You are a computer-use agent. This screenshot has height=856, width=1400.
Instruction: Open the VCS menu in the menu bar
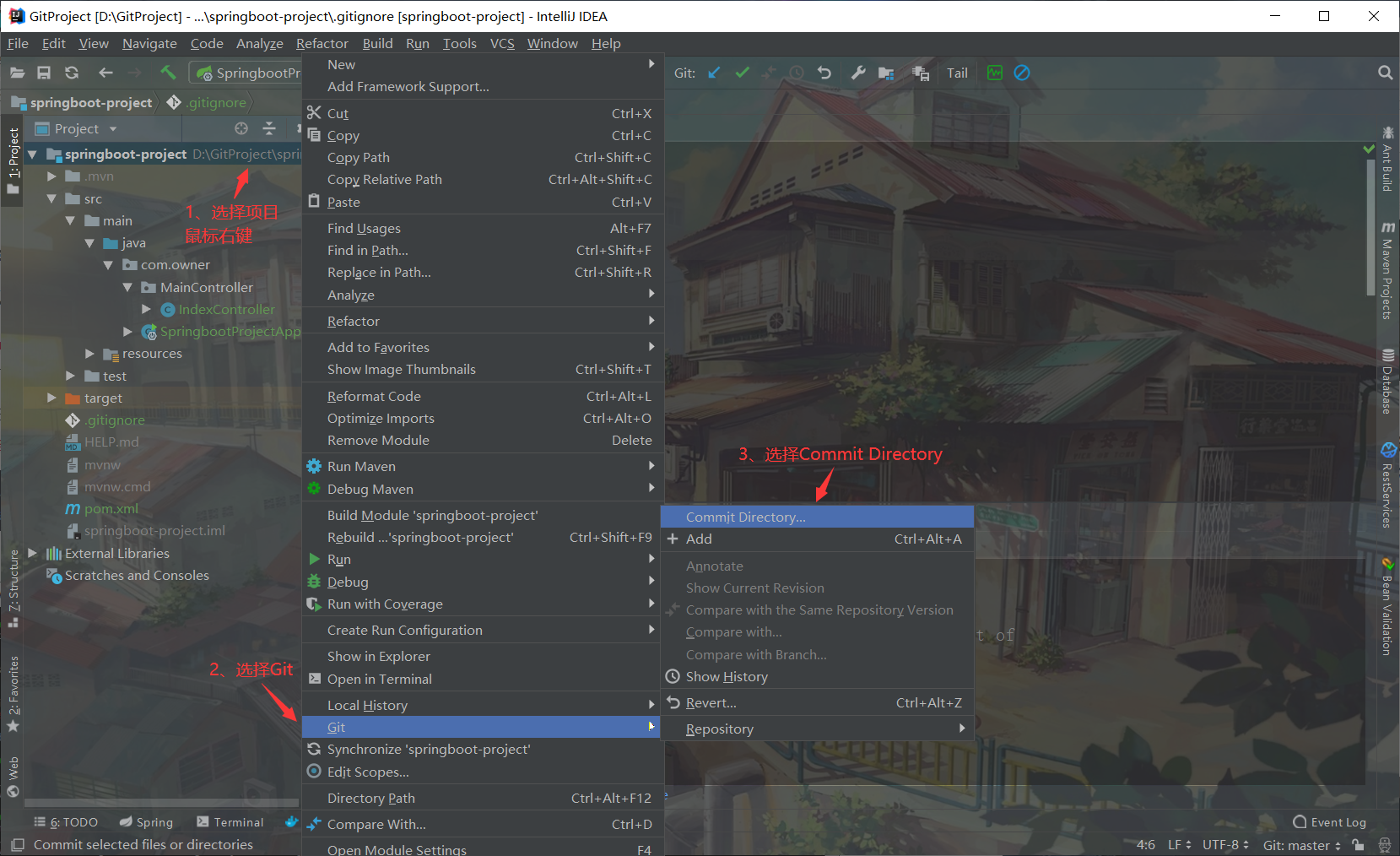click(502, 43)
